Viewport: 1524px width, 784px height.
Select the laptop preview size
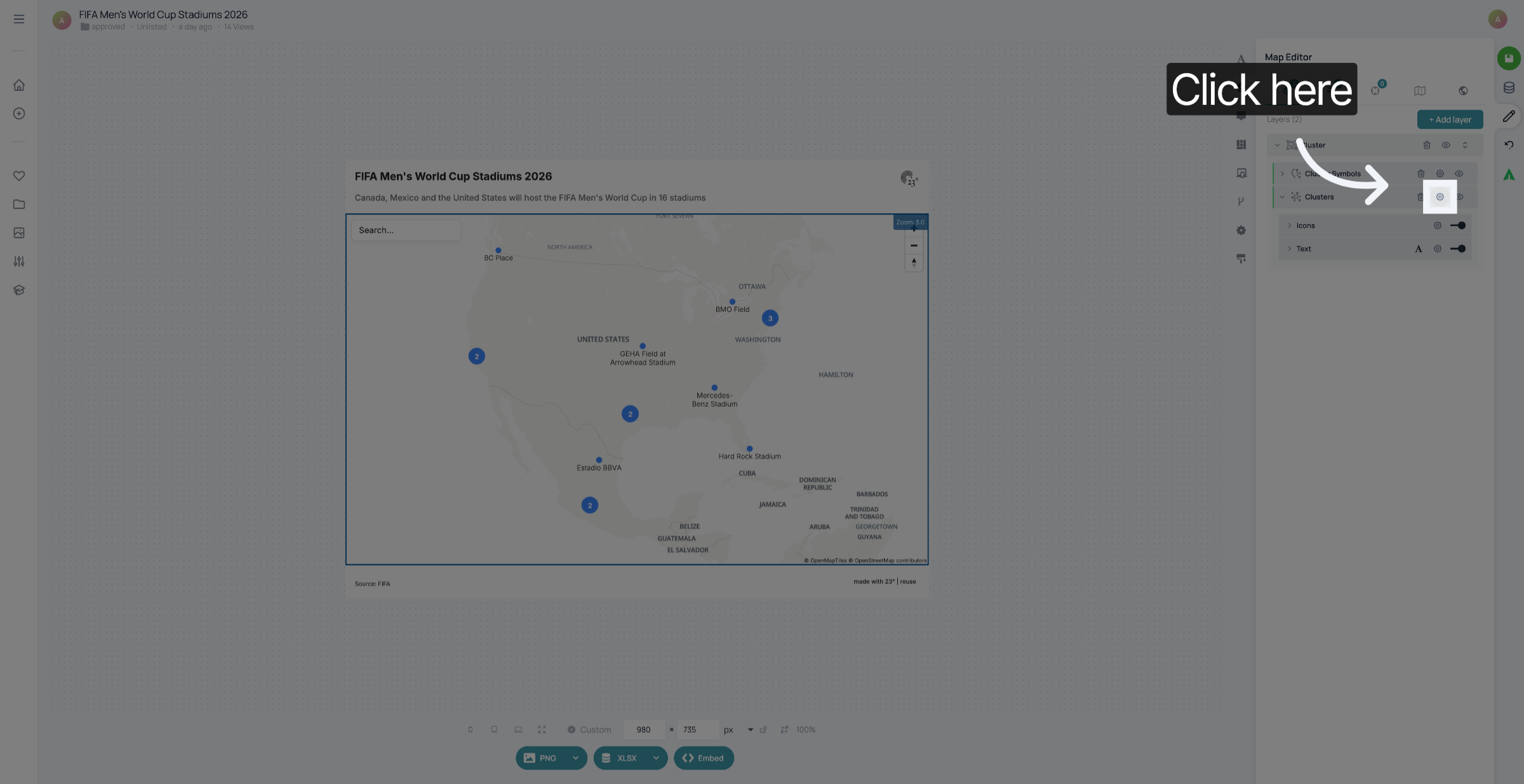point(518,730)
